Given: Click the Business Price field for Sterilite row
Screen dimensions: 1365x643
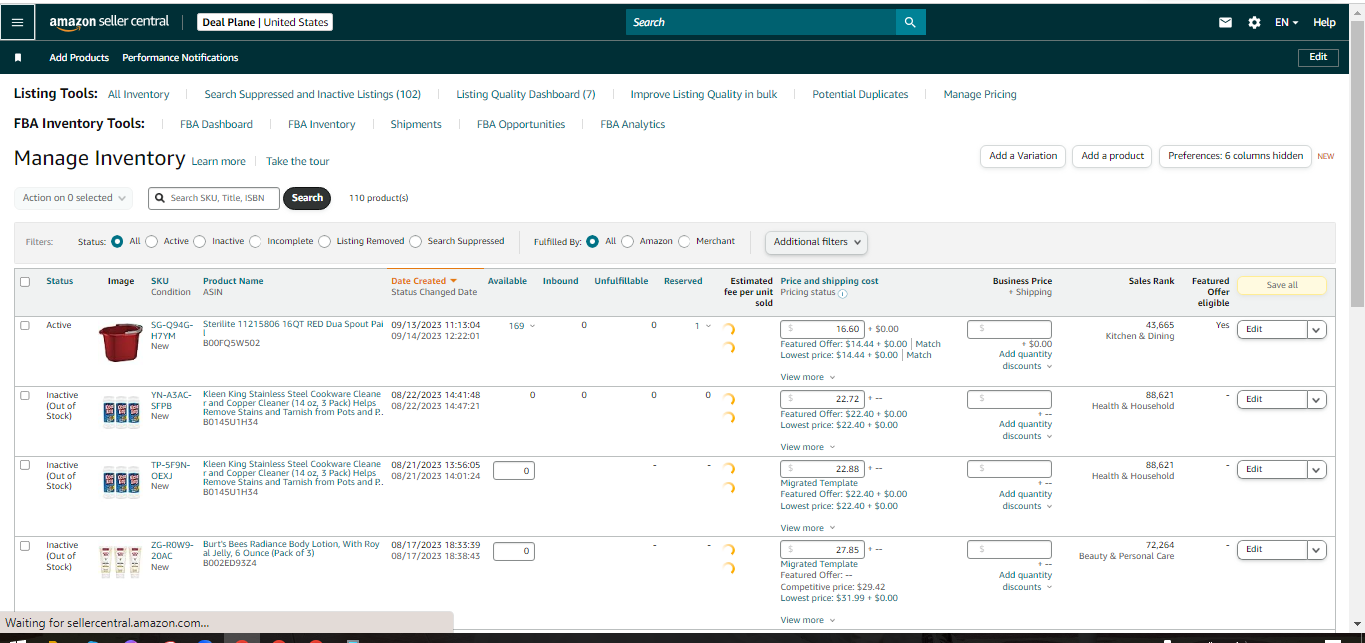Looking at the screenshot, I should tap(1009, 329).
